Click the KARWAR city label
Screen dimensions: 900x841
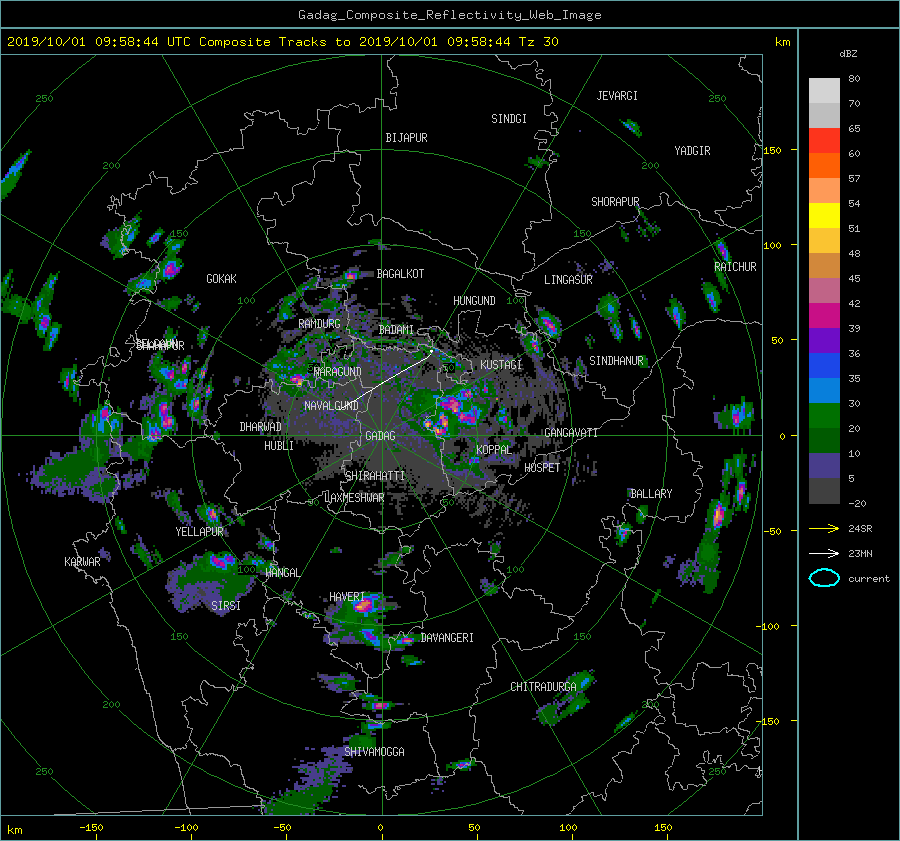82,562
